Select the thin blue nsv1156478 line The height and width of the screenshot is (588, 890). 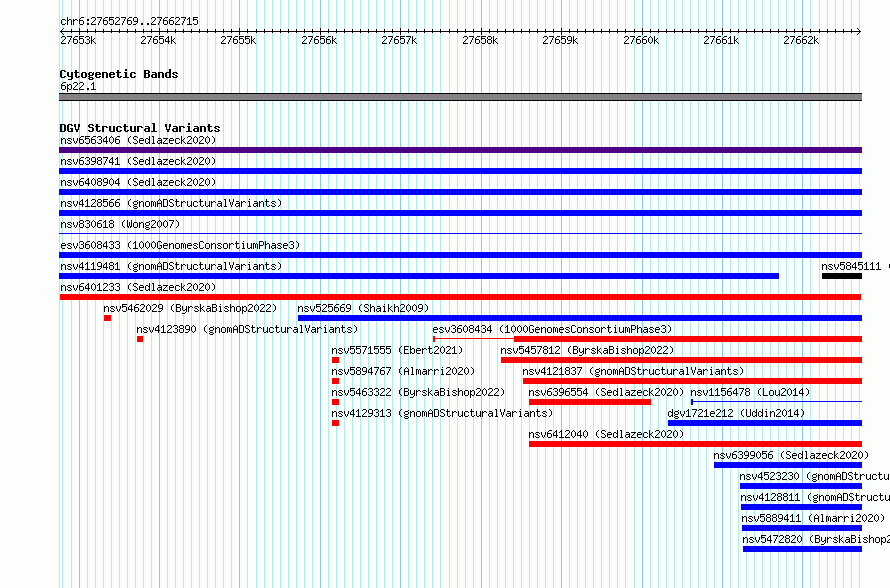pyautogui.click(x=776, y=402)
